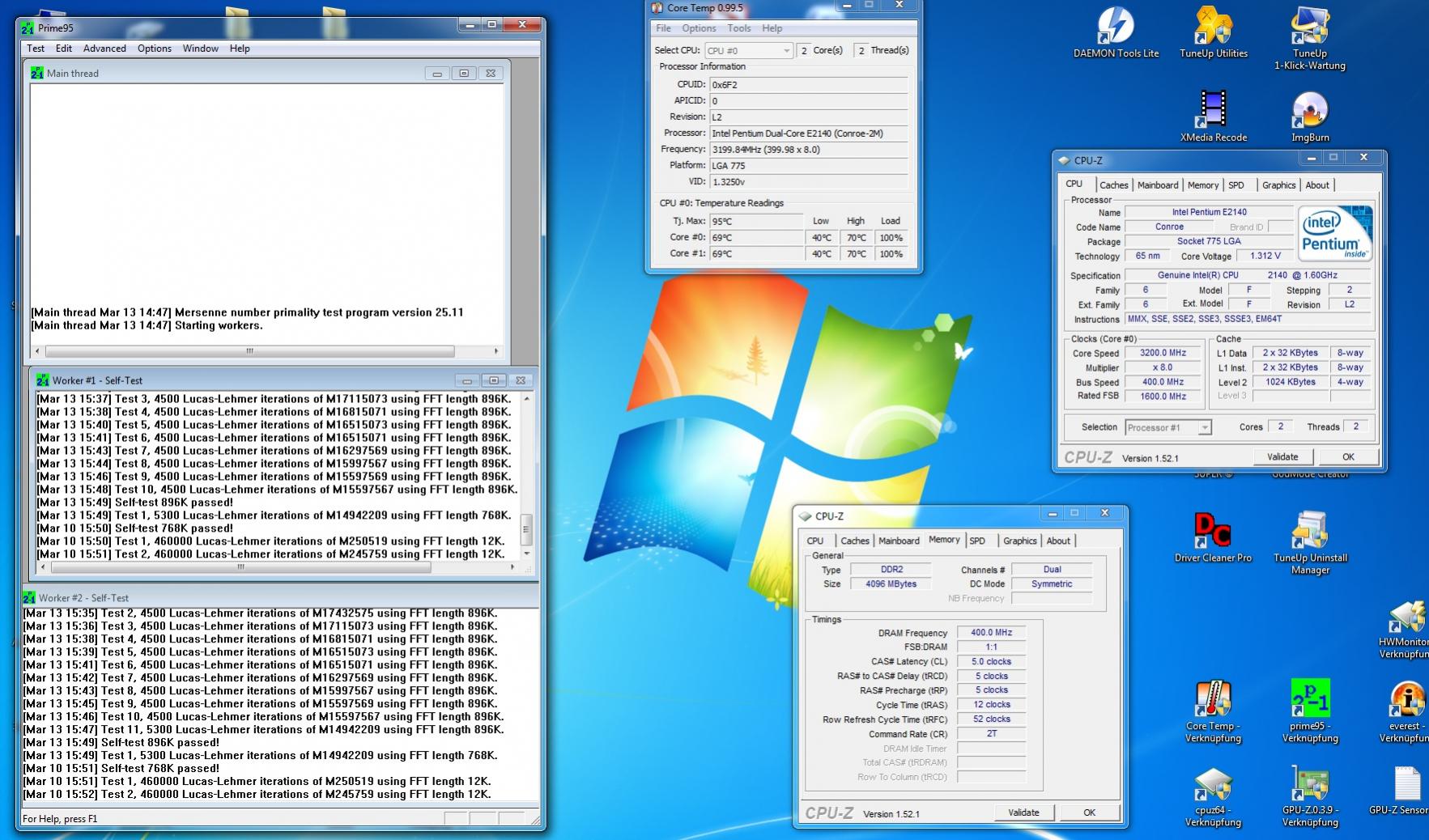
Task: Click the Frequency value field in Core Temp
Action: click(808, 150)
